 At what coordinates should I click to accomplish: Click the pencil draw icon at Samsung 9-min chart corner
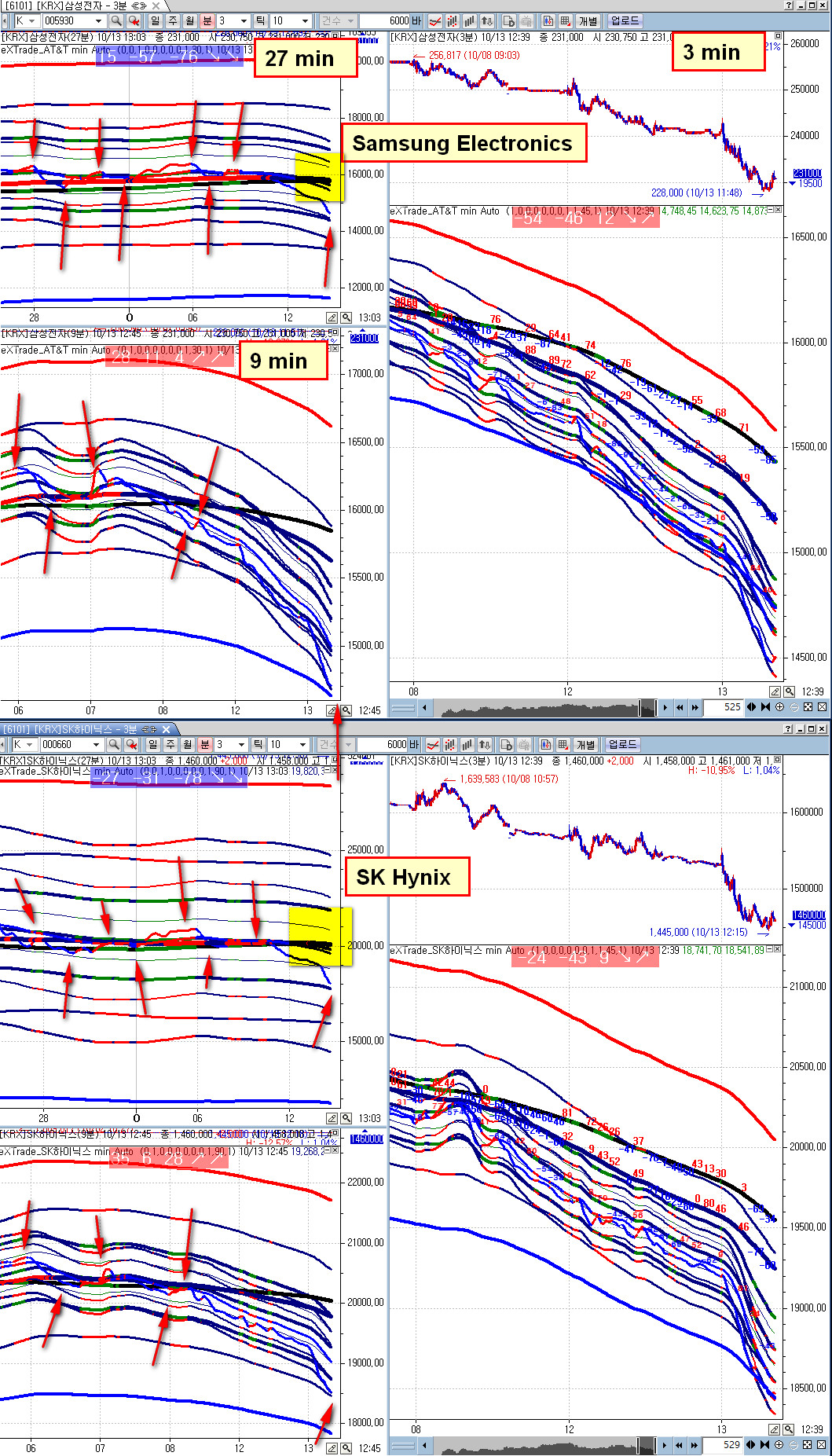(x=332, y=710)
